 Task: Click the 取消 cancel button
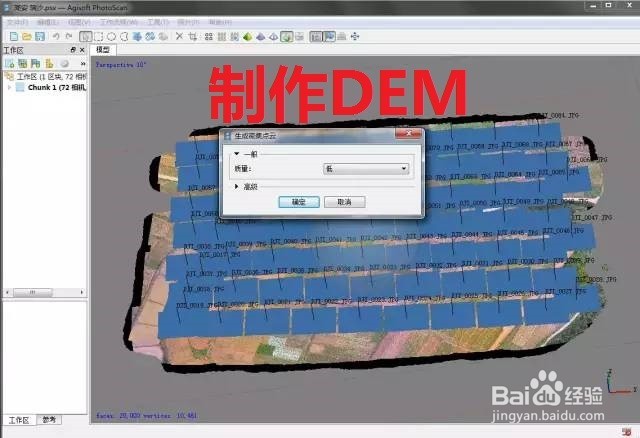344,202
